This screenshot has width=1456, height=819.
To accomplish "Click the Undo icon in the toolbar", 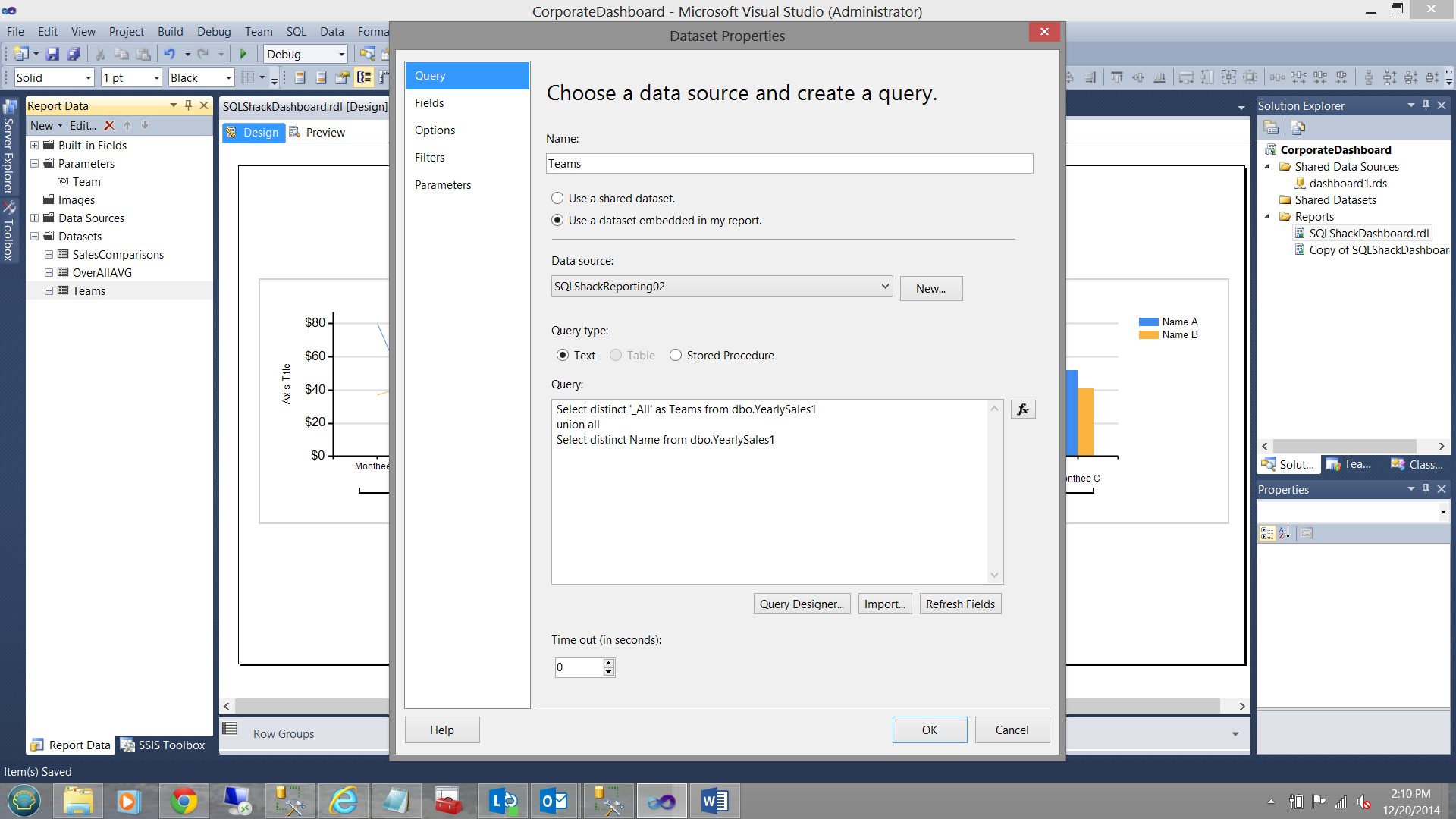I will pyautogui.click(x=169, y=54).
